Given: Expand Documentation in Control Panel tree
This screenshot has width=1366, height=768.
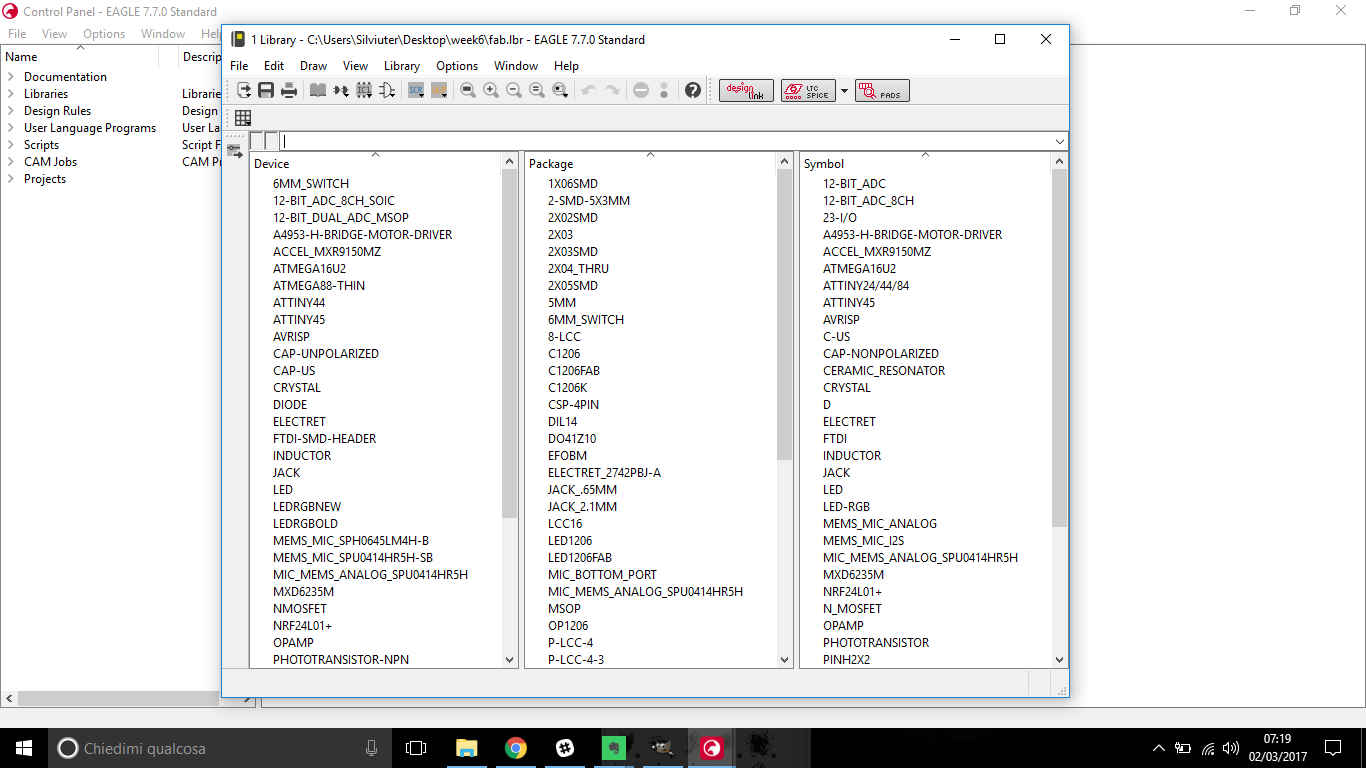Looking at the screenshot, I should [11, 77].
